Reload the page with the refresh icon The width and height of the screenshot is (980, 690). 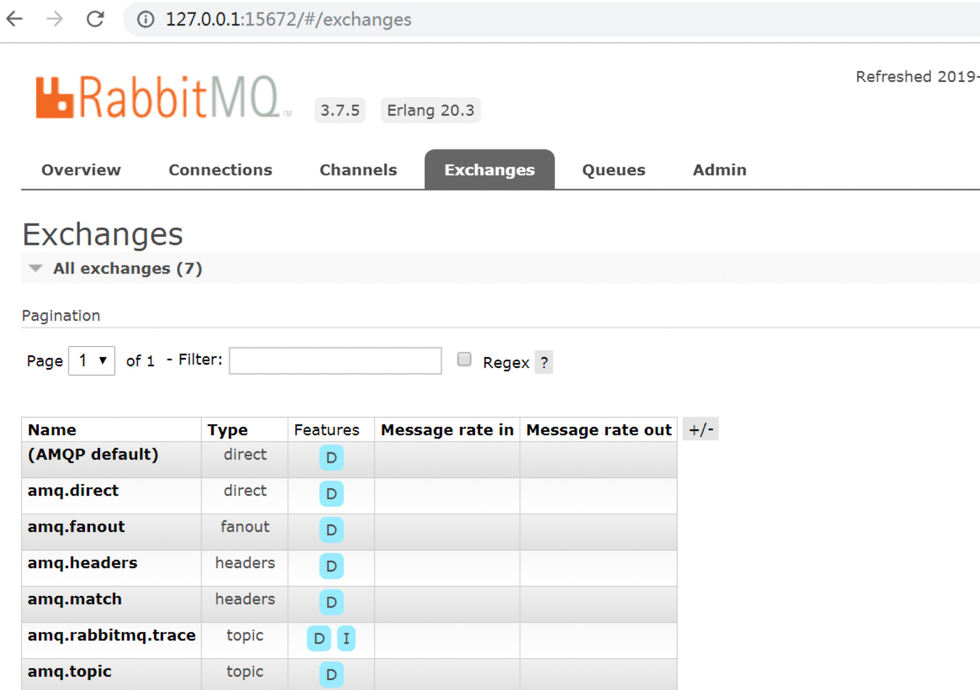pos(95,19)
